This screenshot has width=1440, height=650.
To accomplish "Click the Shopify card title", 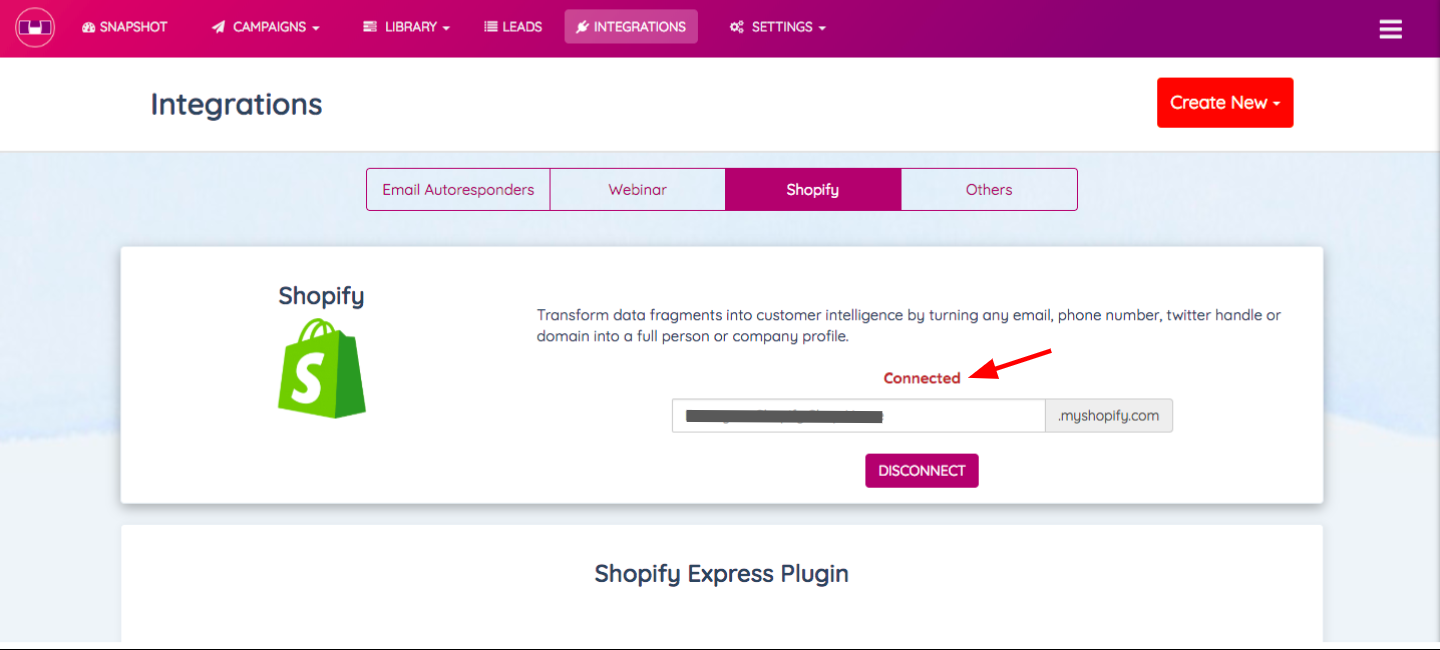I will click(321, 296).
